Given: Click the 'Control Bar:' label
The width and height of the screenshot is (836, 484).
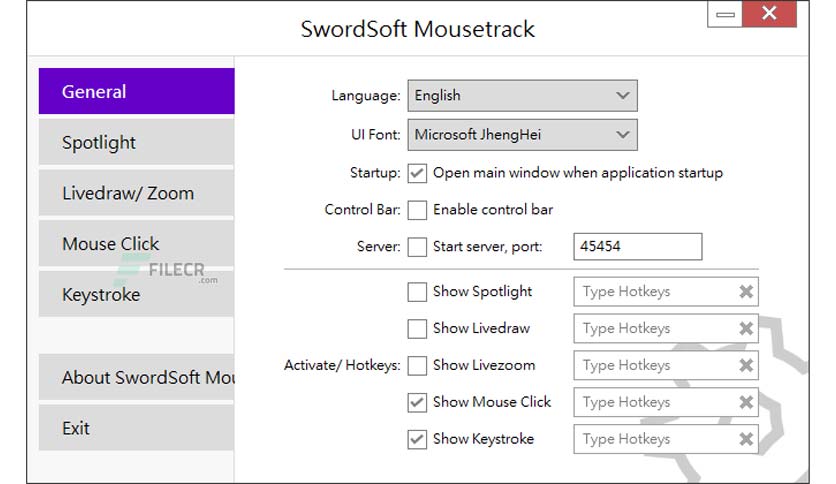Looking at the screenshot, I should pos(363,209).
